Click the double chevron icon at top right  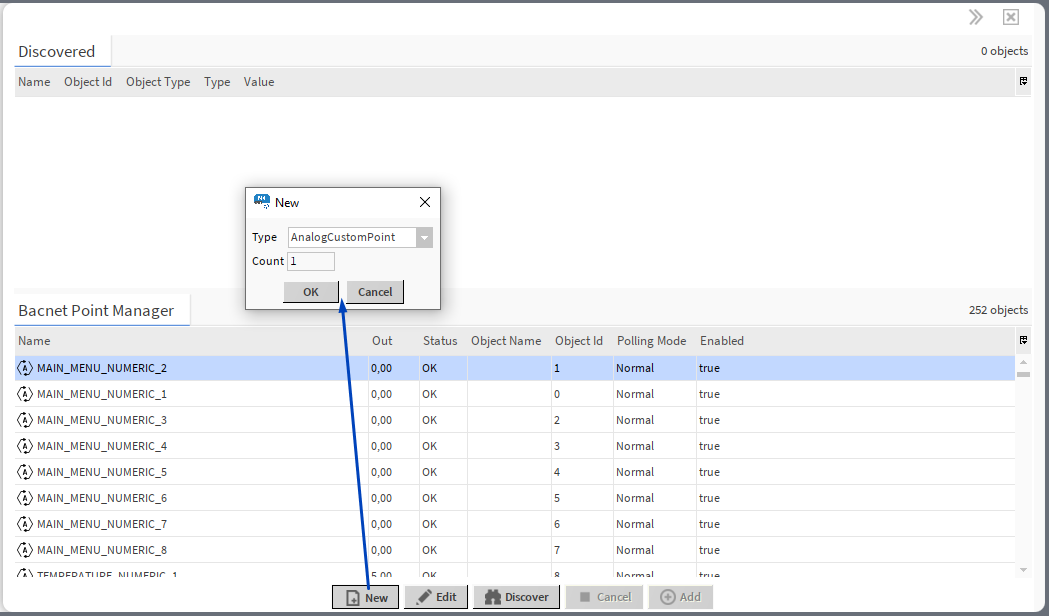pos(975,17)
